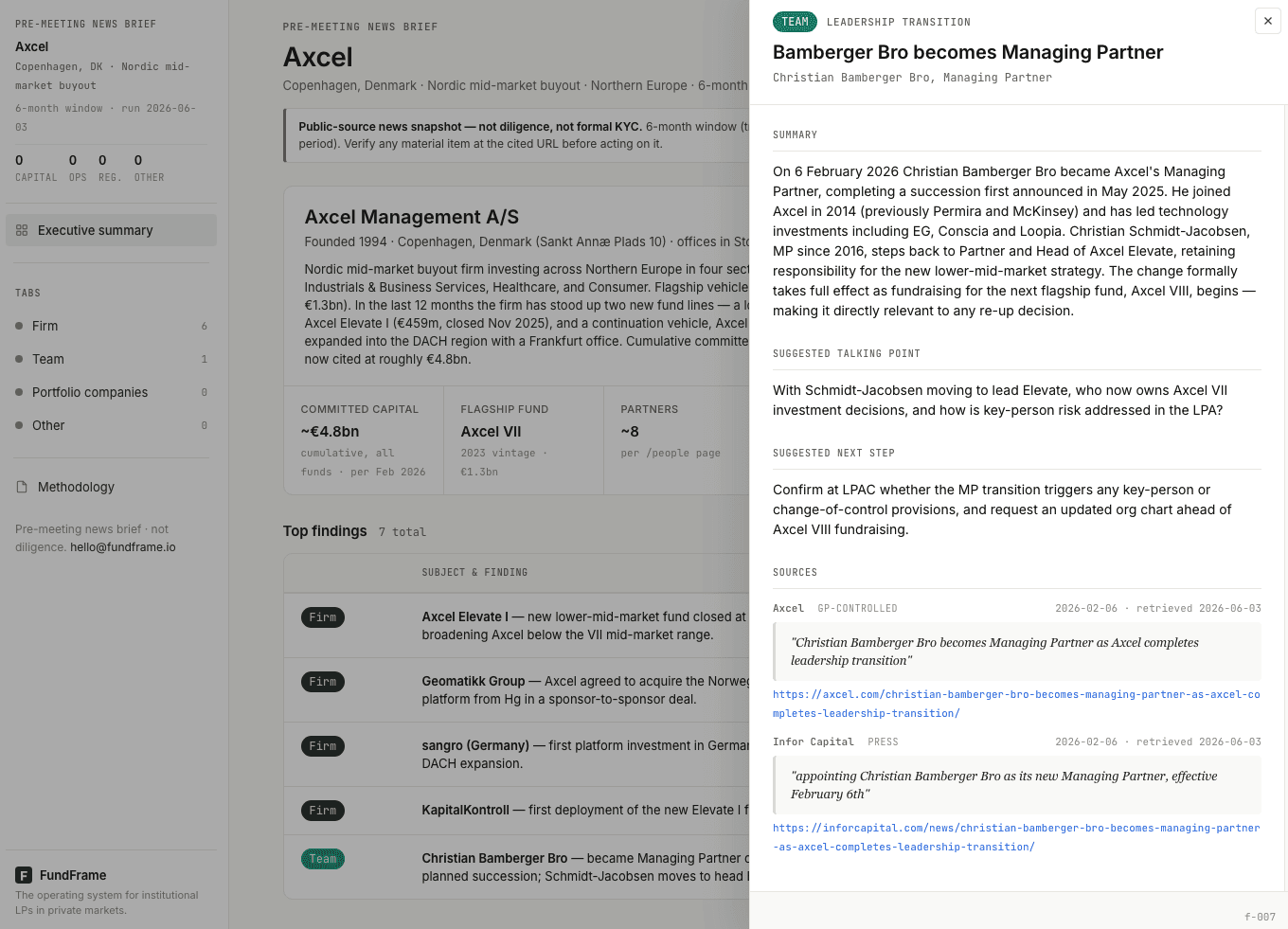This screenshot has height=929, width=1288.
Task: Click the GP-CONTROLLED source label
Action: coord(857,609)
